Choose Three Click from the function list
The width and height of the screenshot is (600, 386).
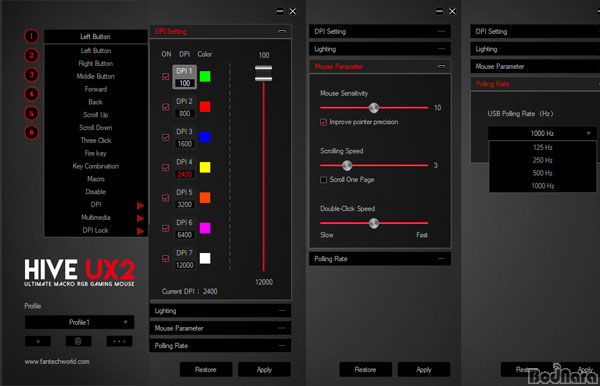pos(96,140)
